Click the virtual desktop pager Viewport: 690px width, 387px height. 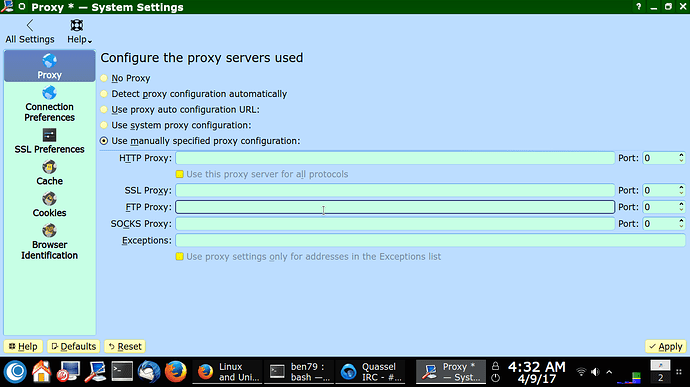click(660, 372)
